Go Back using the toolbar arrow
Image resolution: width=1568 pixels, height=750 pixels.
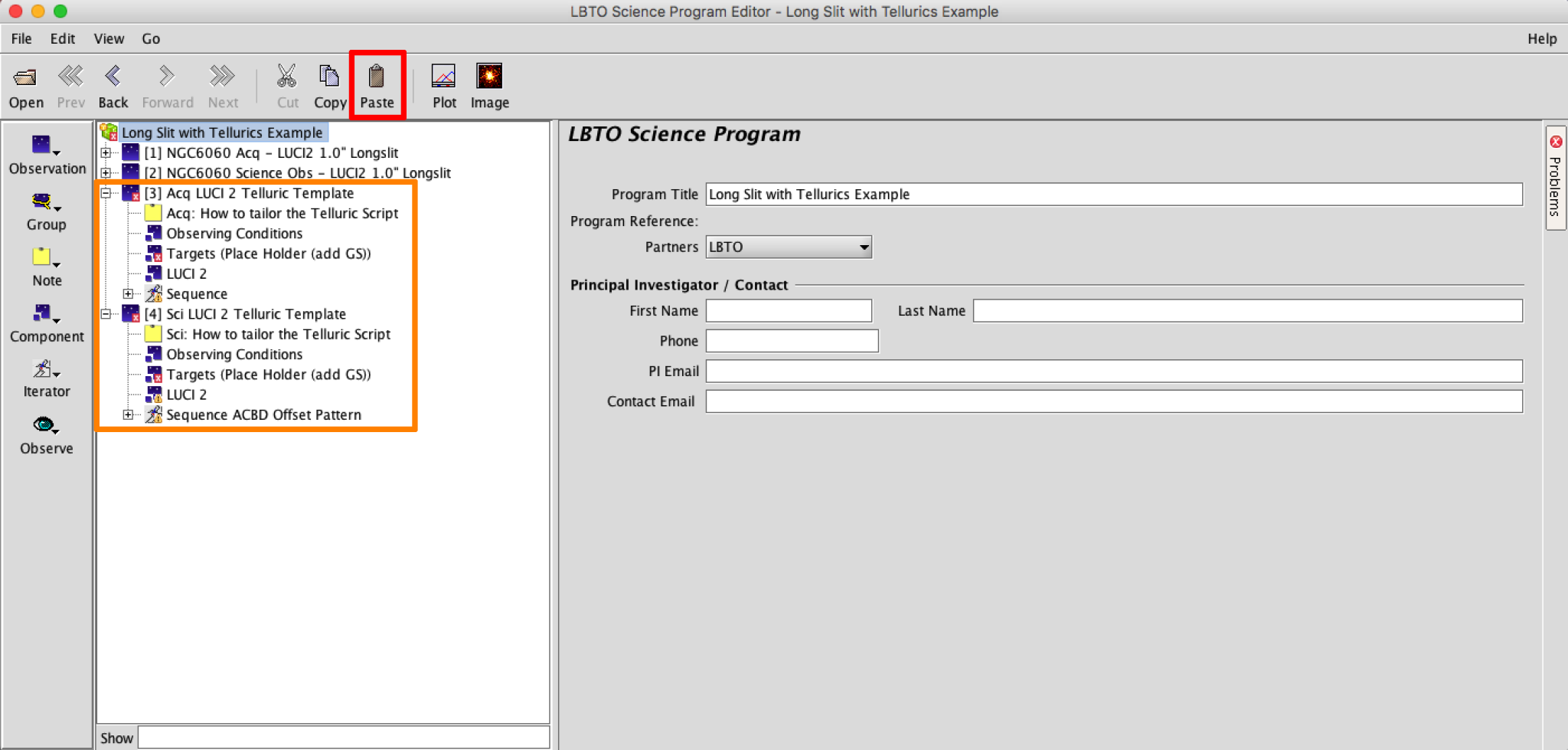(113, 77)
